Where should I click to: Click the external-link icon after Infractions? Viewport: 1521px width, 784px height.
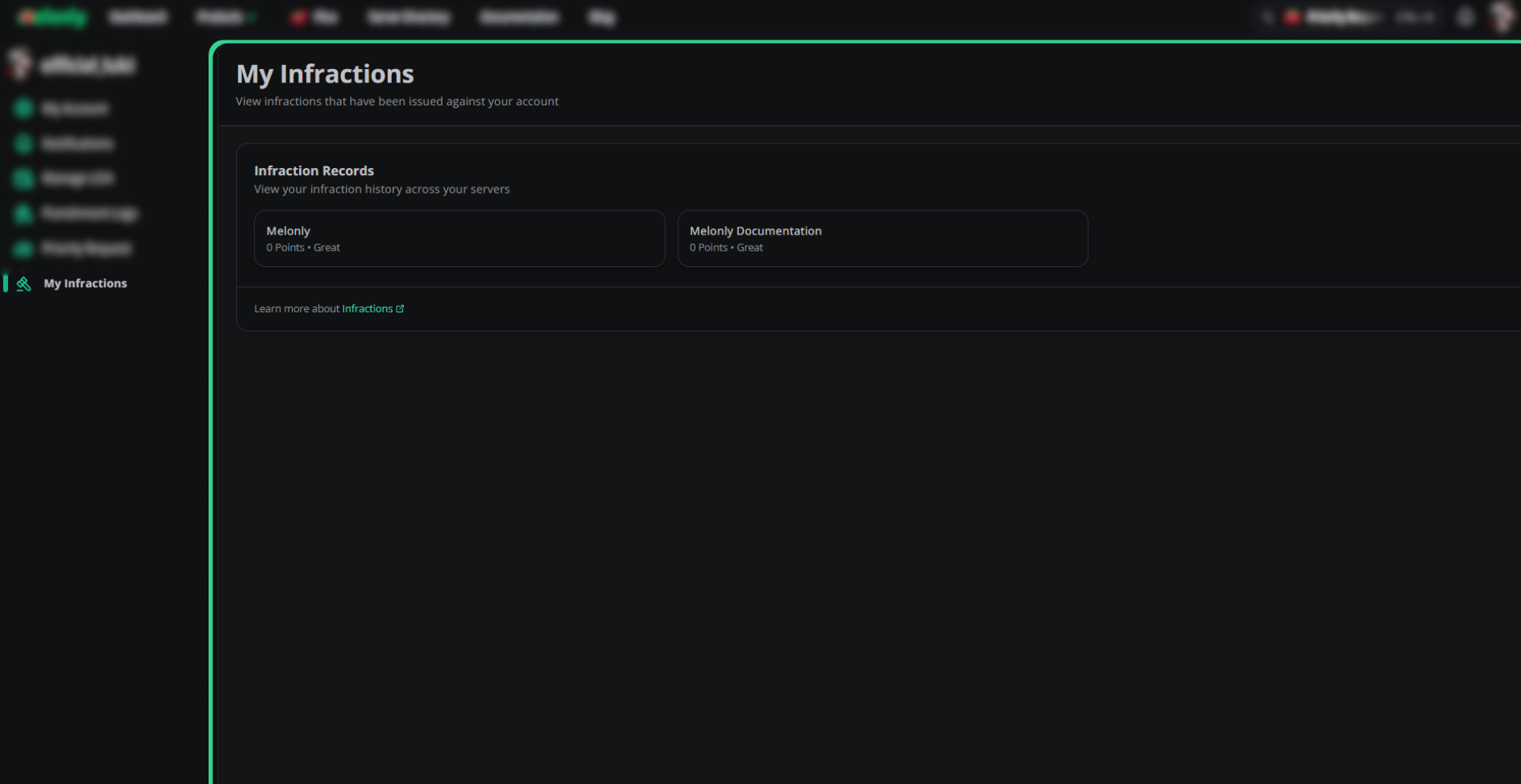click(x=400, y=309)
